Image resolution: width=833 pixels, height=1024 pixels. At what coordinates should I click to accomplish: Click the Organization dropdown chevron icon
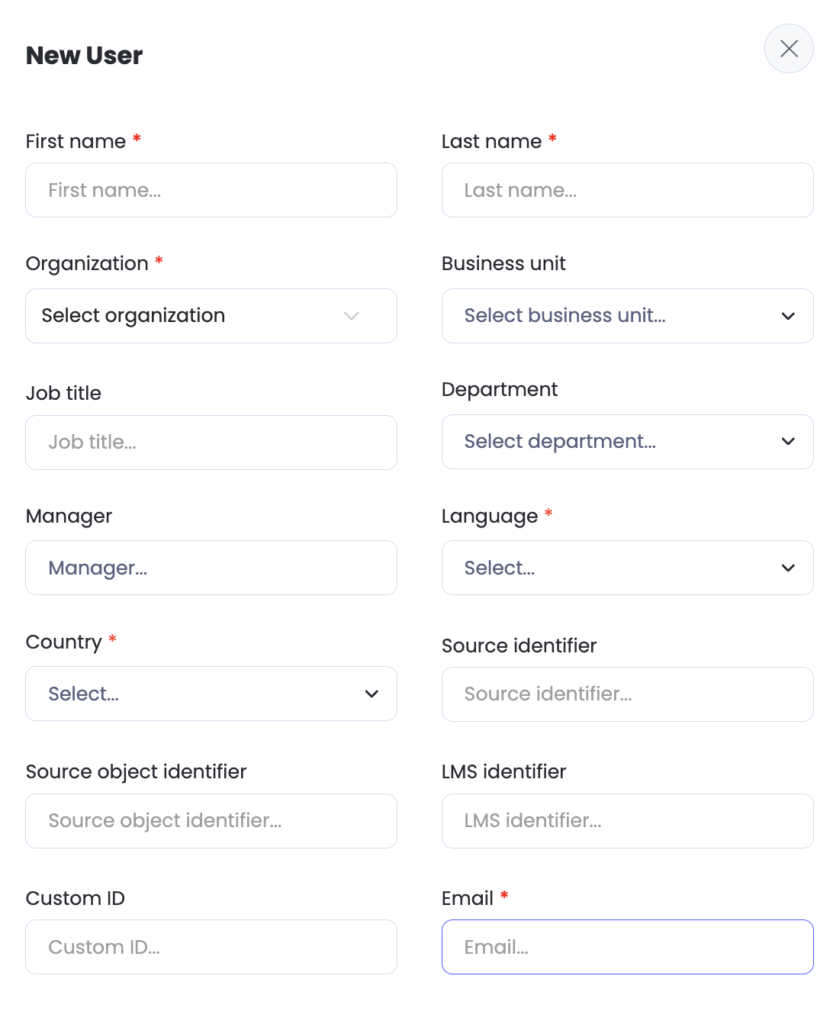click(x=351, y=316)
